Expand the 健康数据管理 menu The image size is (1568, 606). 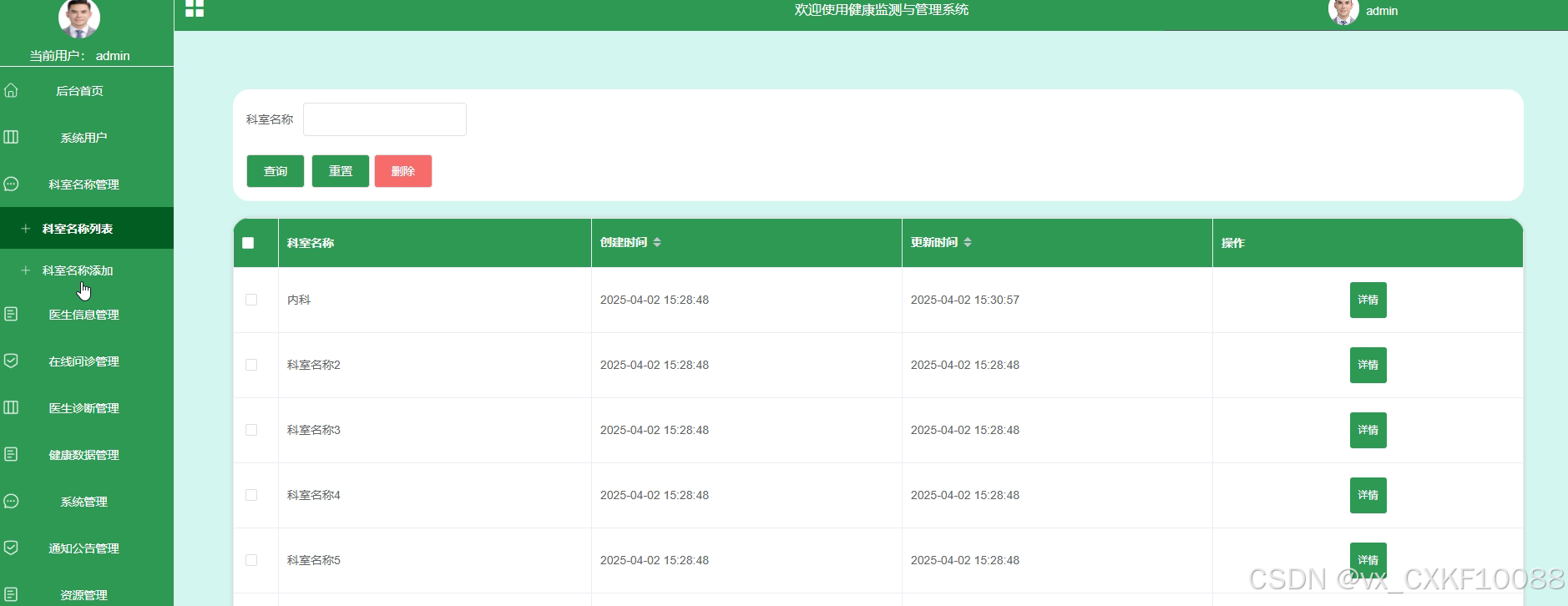[87, 454]
